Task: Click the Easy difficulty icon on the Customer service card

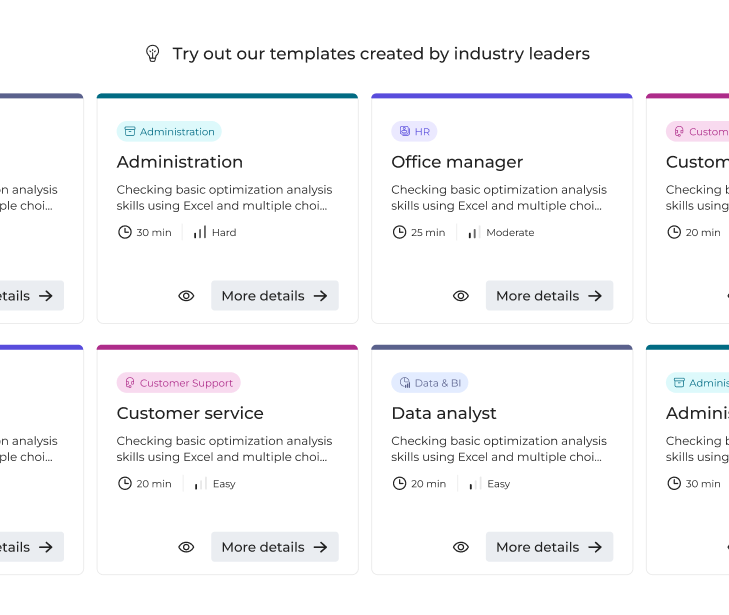Action: (x=200, y=484)
